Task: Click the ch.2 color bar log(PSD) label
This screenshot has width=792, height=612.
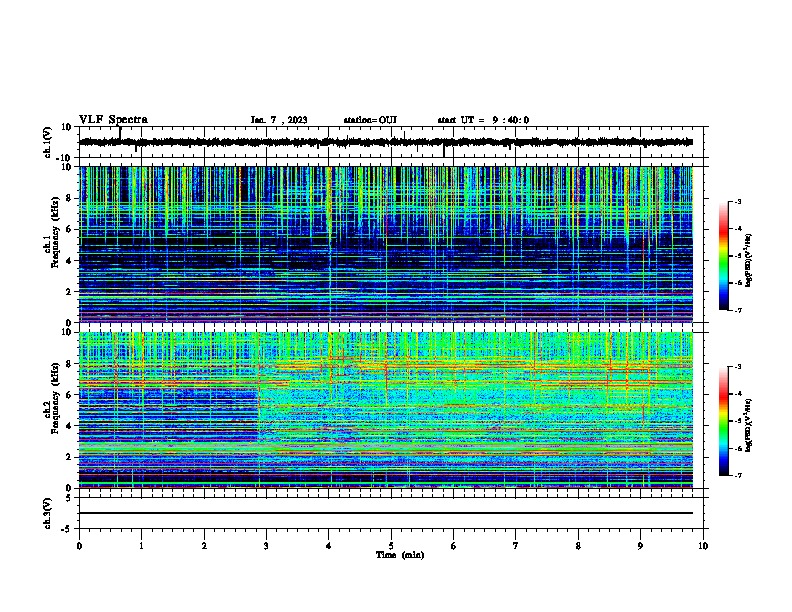Action: [748, 425]
